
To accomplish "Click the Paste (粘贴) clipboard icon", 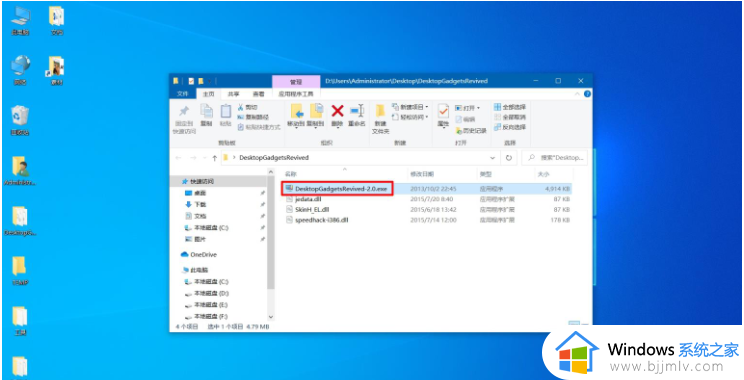I will (x=225, y=111).
